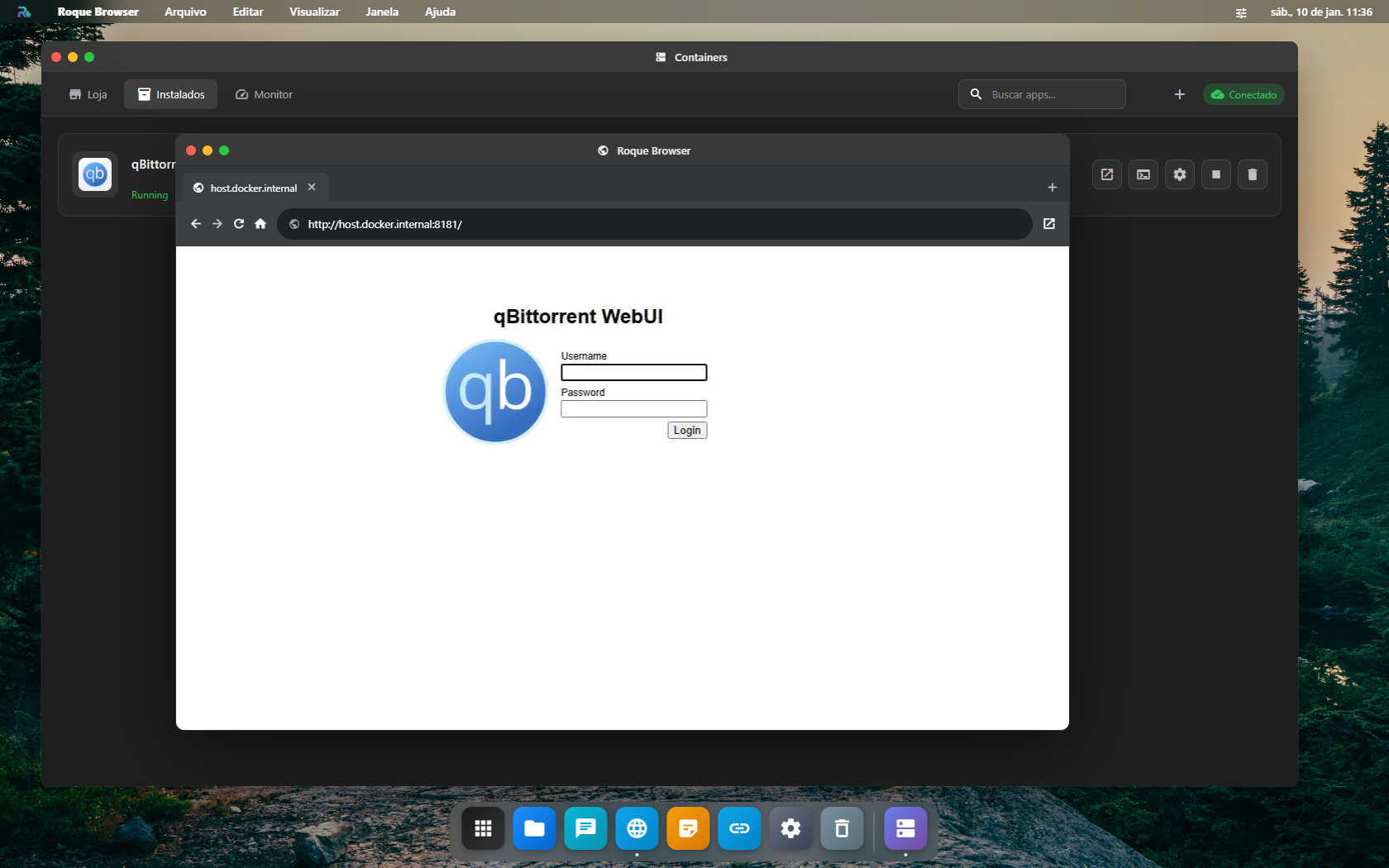Add a new container with the plus button
Viewport: 1389px width, 868px height.
point(1180,94)
